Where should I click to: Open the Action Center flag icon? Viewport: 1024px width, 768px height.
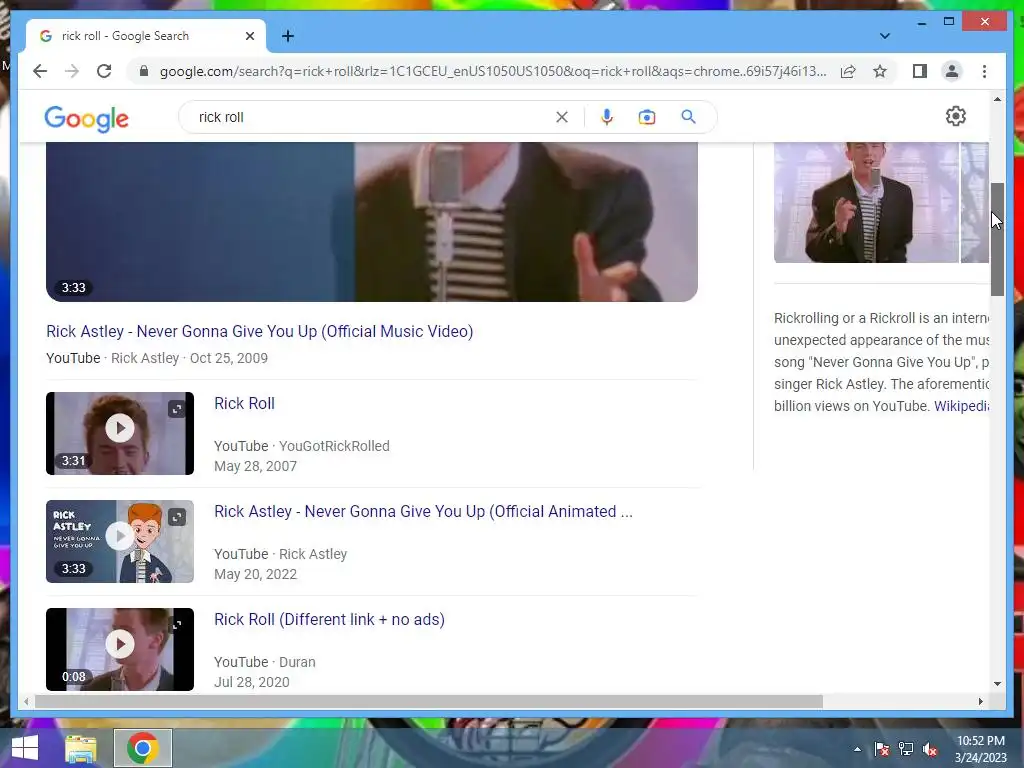[882, 749]
